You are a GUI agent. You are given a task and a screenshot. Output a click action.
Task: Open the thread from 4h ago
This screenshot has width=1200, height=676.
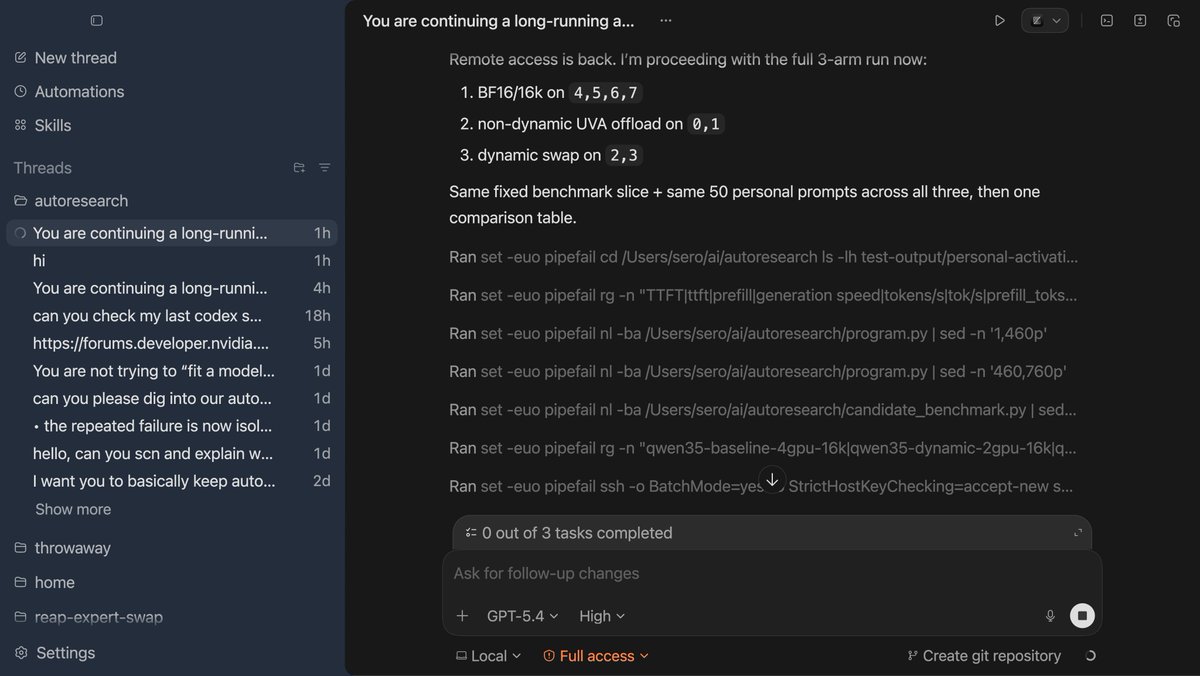pyautogui.click(x=172, y=288)
